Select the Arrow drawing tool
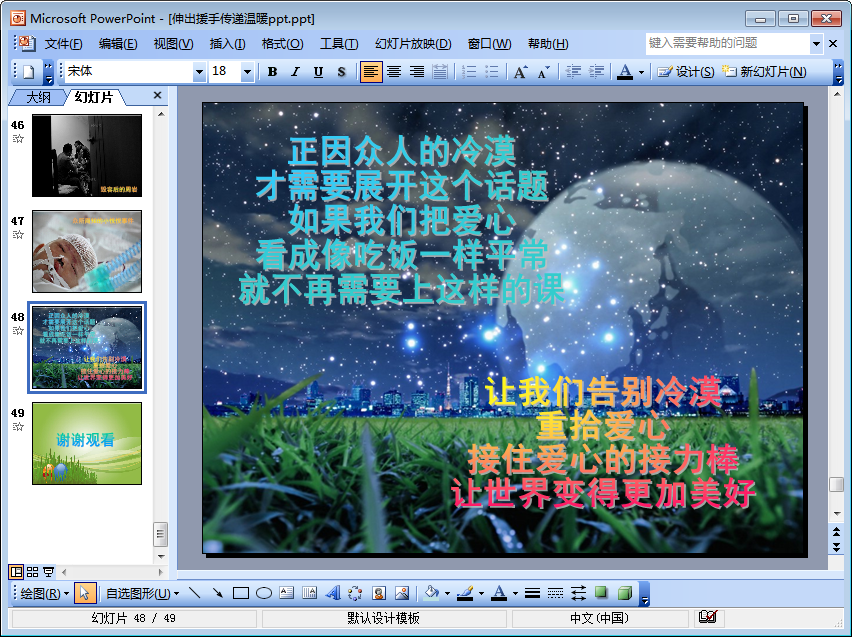This screenshot has width=852, height=637. tap(217, 594)
